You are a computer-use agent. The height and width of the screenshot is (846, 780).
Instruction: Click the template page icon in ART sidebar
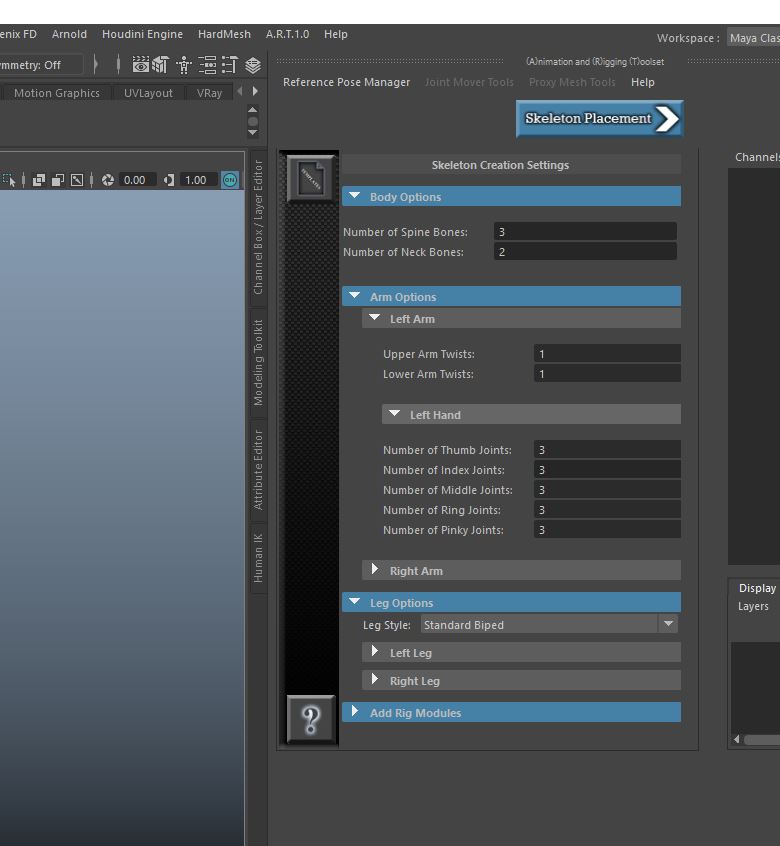click(x=310, y=179)
